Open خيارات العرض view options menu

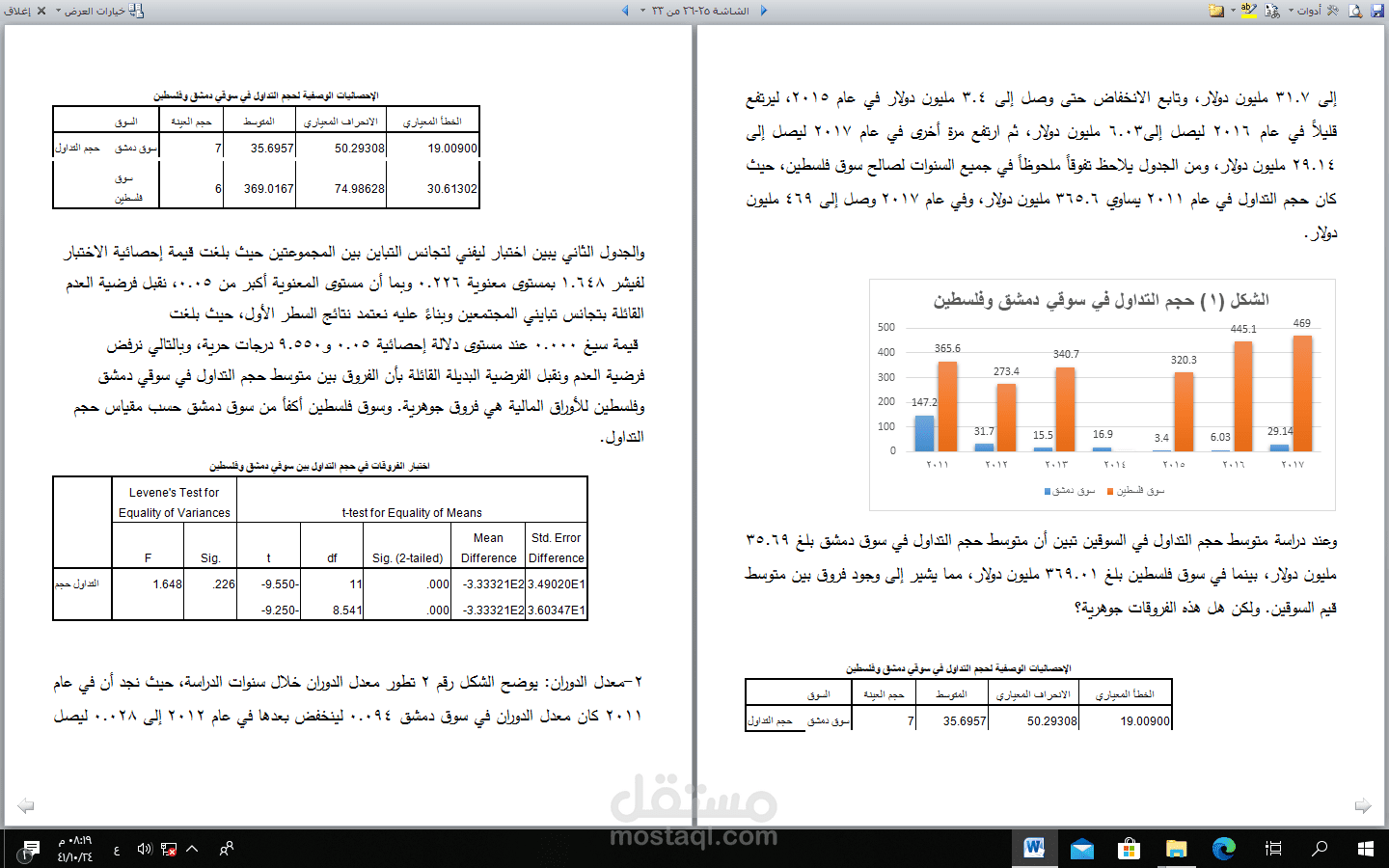pyautogui.click(x=91, y=11)
